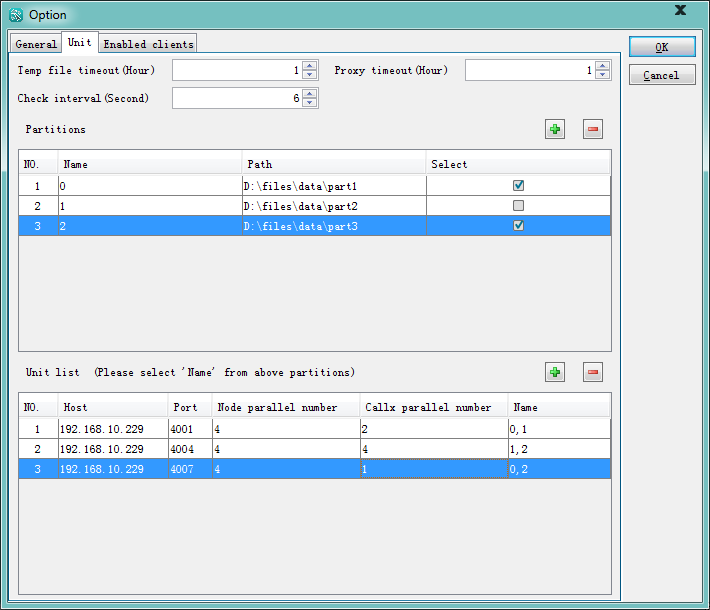The image size is (710, 610).
Task: Uncheck the Select checkbox for partition 2
Action: [x=518, y=225]
